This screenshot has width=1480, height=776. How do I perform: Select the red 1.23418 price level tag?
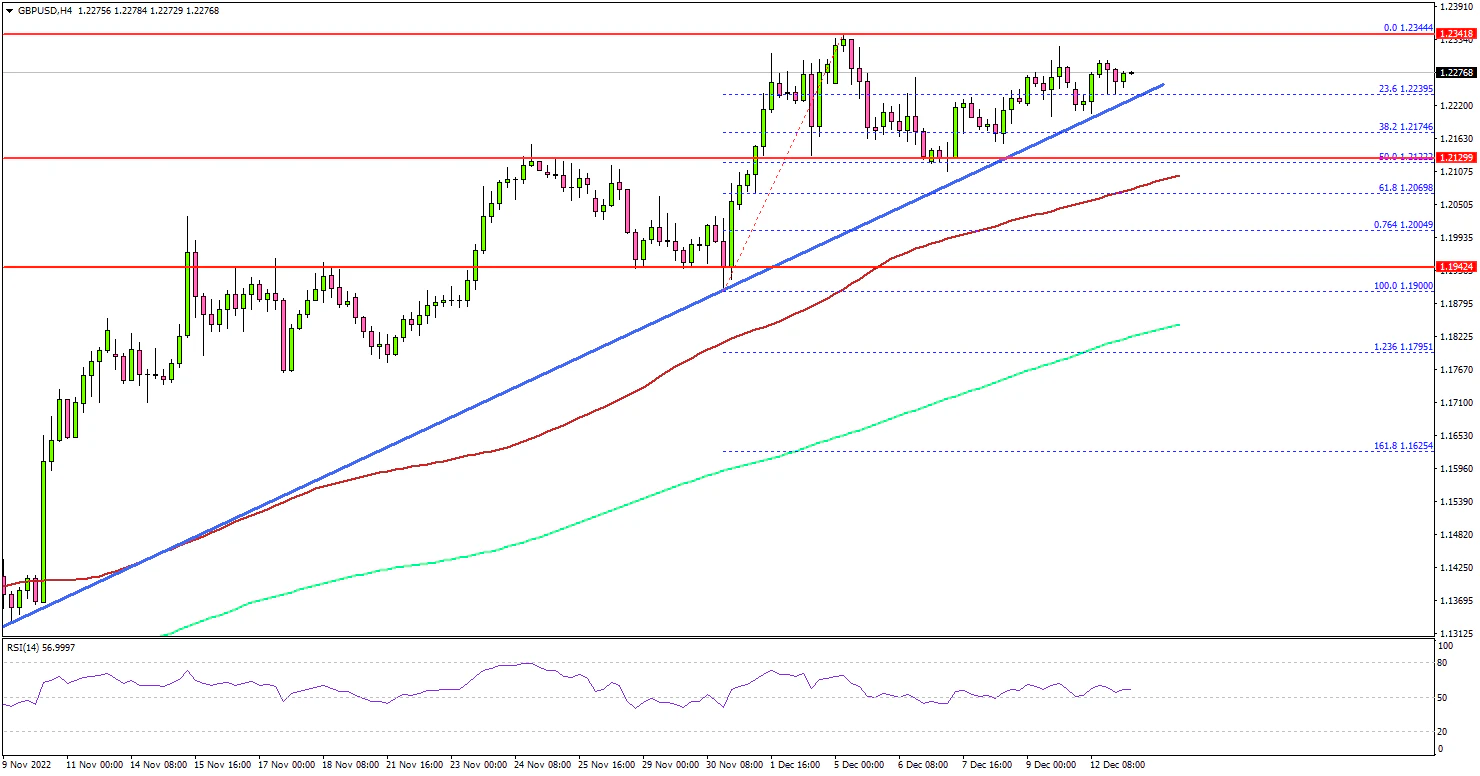tap(1455, 34)
